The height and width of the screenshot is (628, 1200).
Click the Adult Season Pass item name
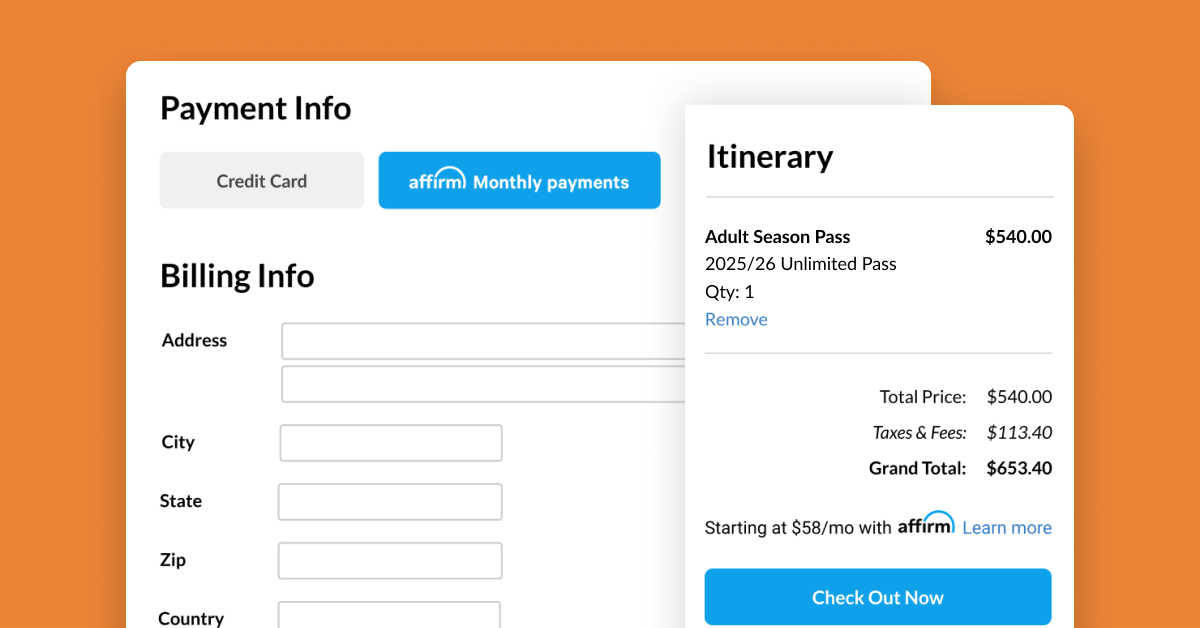777,236
